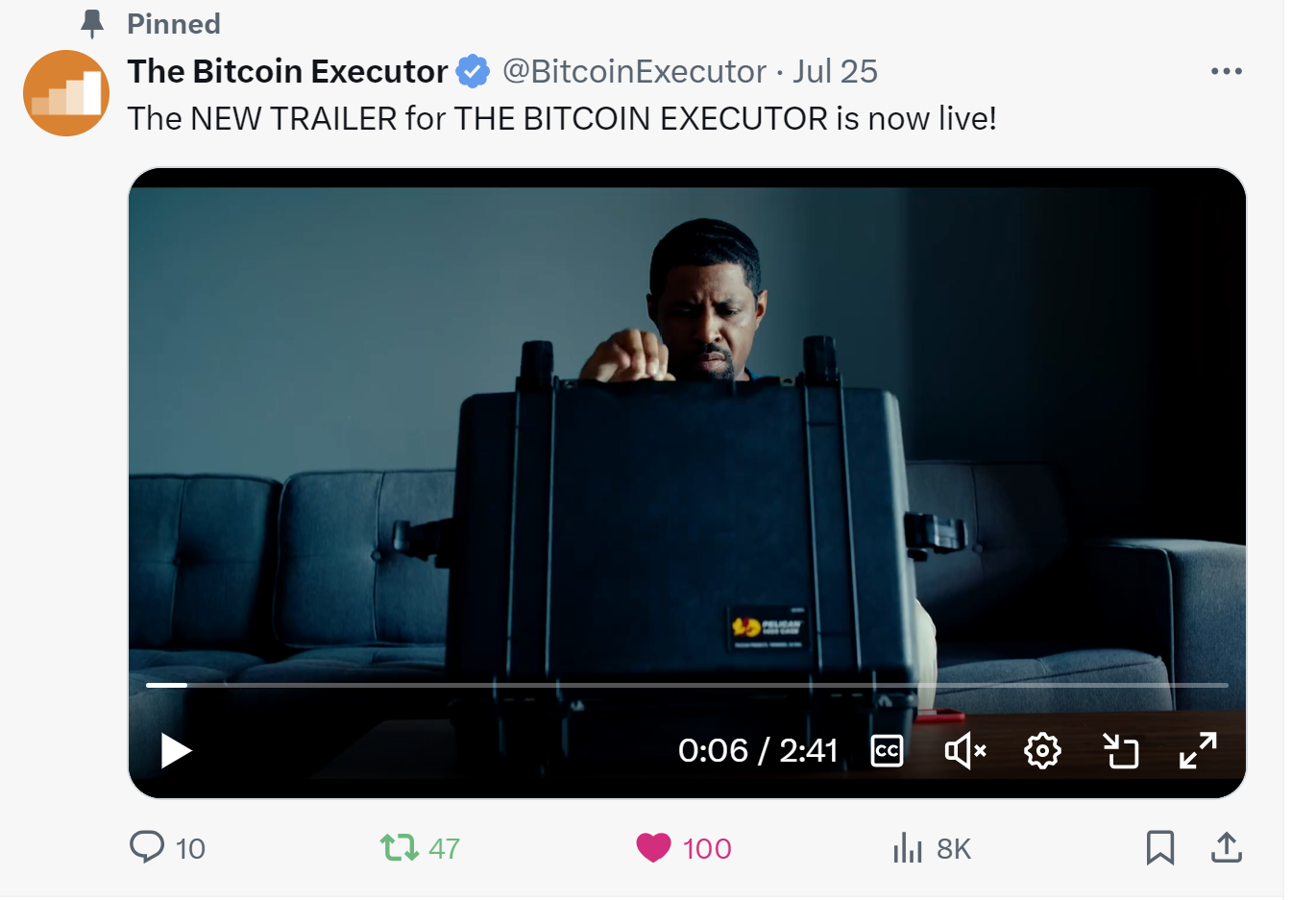Open video settings gear
This screenshot has height=900, width=1316.
(x=1042, y=751)
